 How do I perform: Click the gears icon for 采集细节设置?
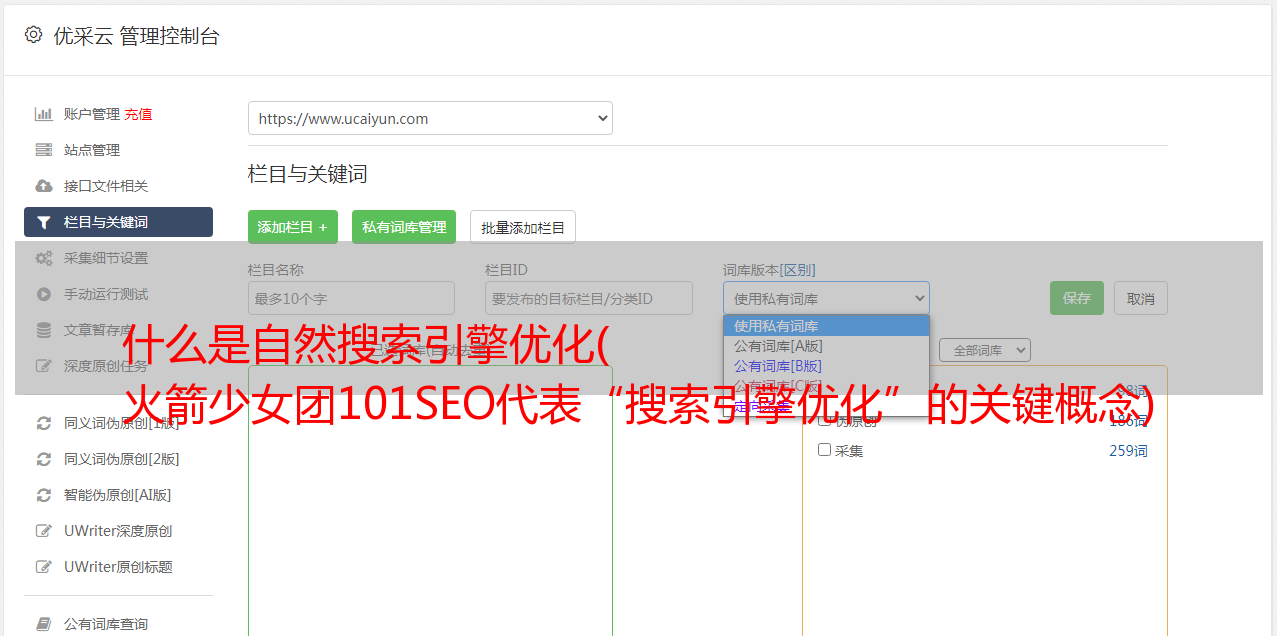point(43,258)
